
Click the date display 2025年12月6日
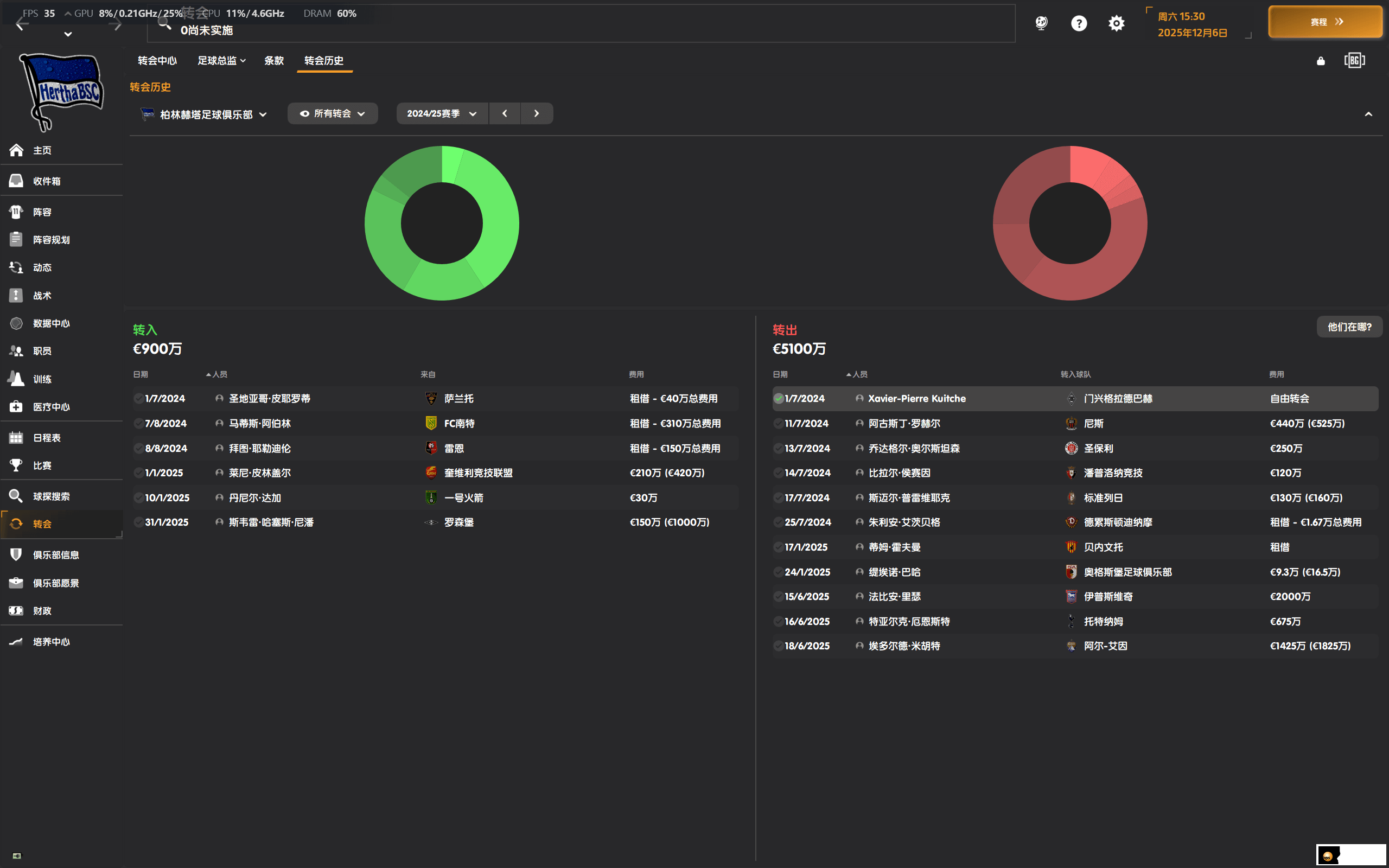pos(1192,33)
